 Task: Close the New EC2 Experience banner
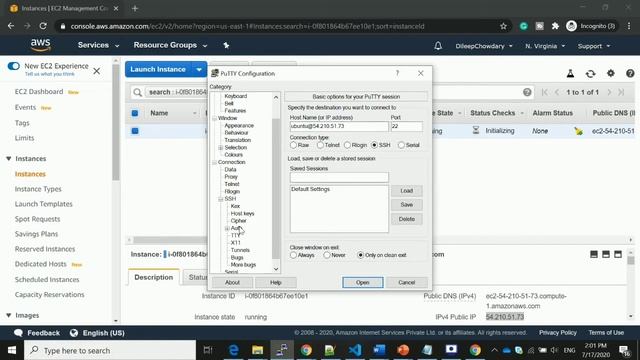[96, 71]
